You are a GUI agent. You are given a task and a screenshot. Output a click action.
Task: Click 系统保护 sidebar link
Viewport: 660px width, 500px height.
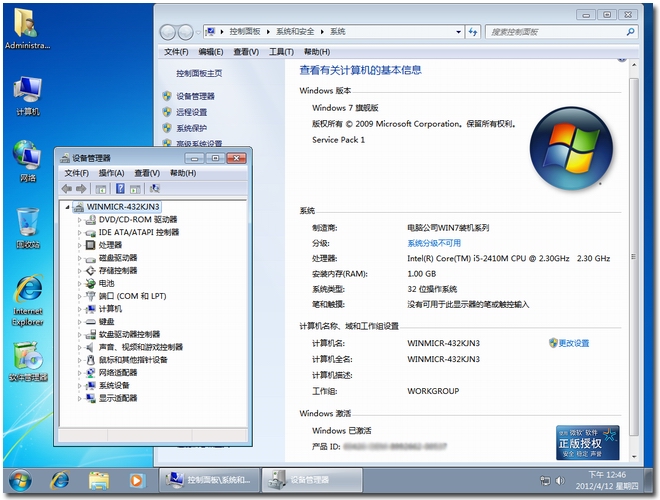click(x=192, y=128)
